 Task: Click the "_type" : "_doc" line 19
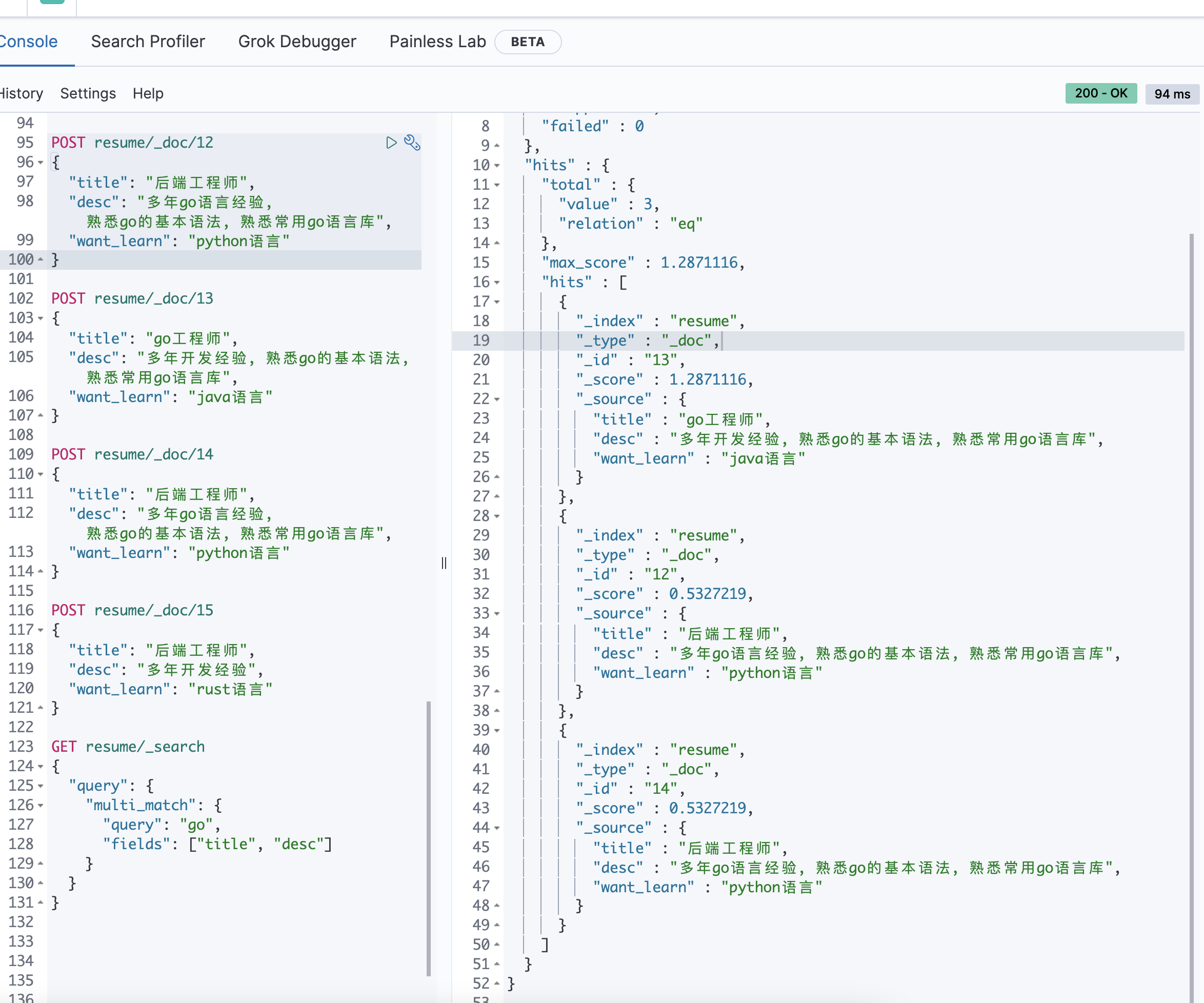pyautogui.click(x=647, y=341)
